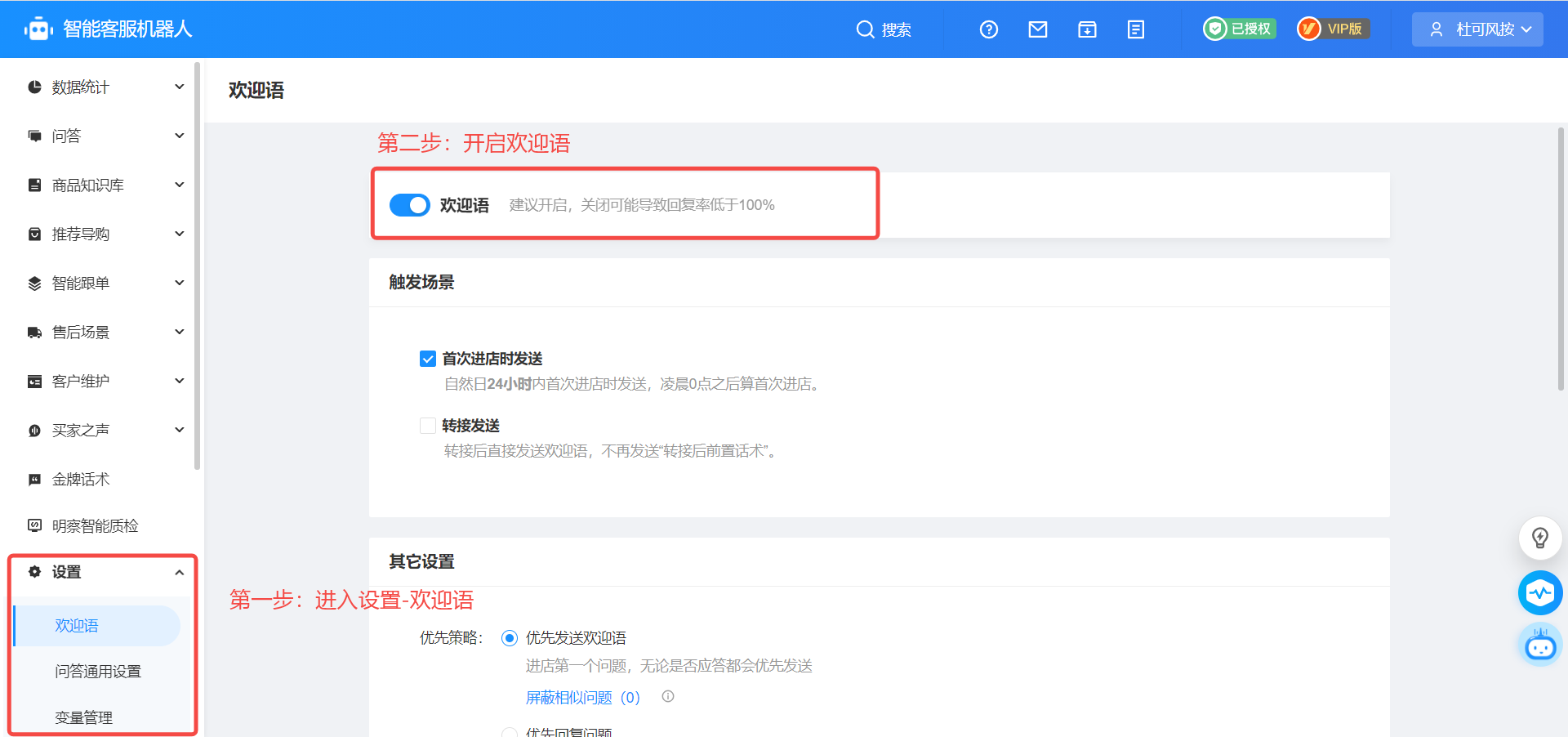Click the orange VIP badge icon

point(1309,29)
